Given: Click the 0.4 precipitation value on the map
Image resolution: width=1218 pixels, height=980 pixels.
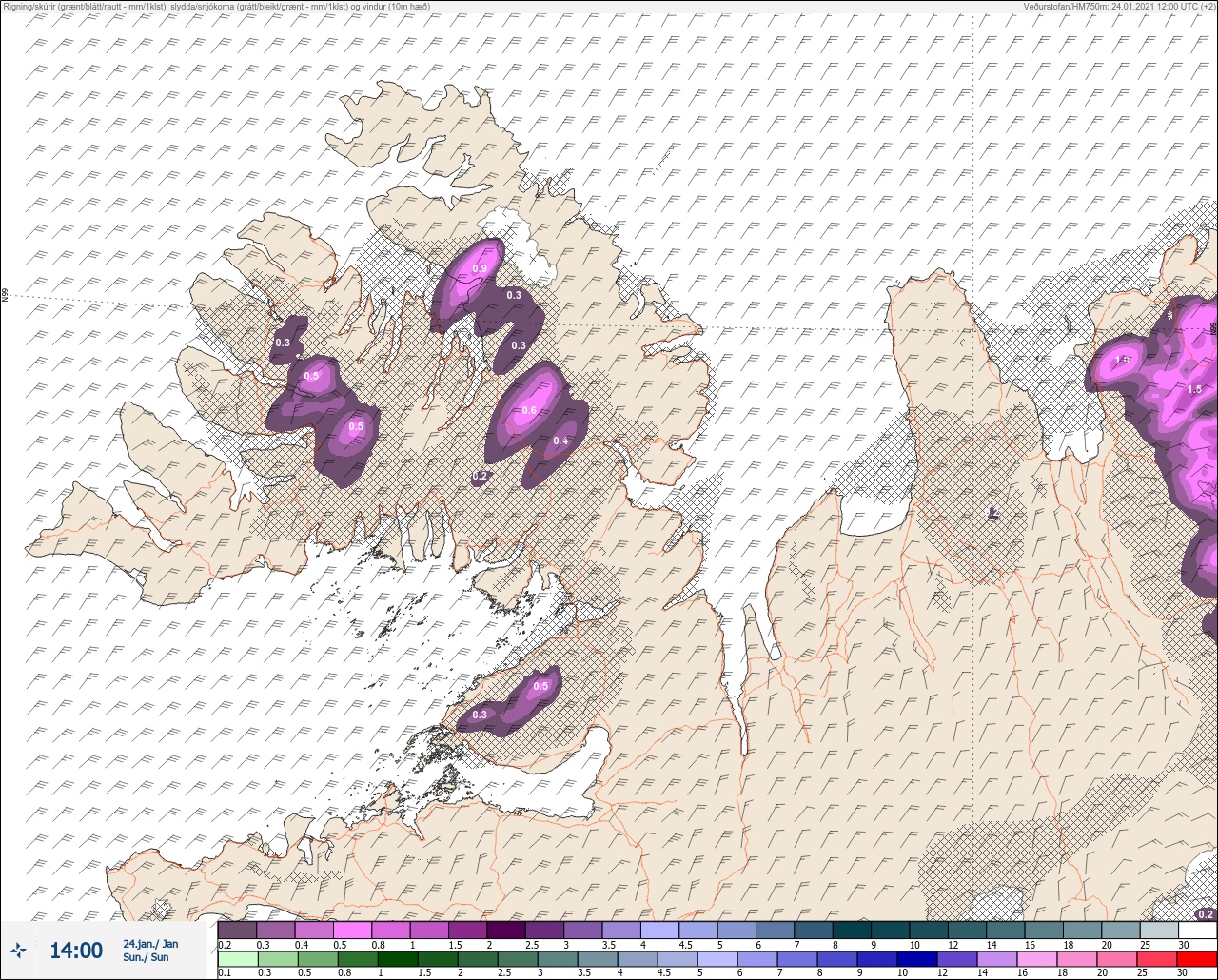Looking at the screenshot, I should pyautogui.click(x=560, y=441).
